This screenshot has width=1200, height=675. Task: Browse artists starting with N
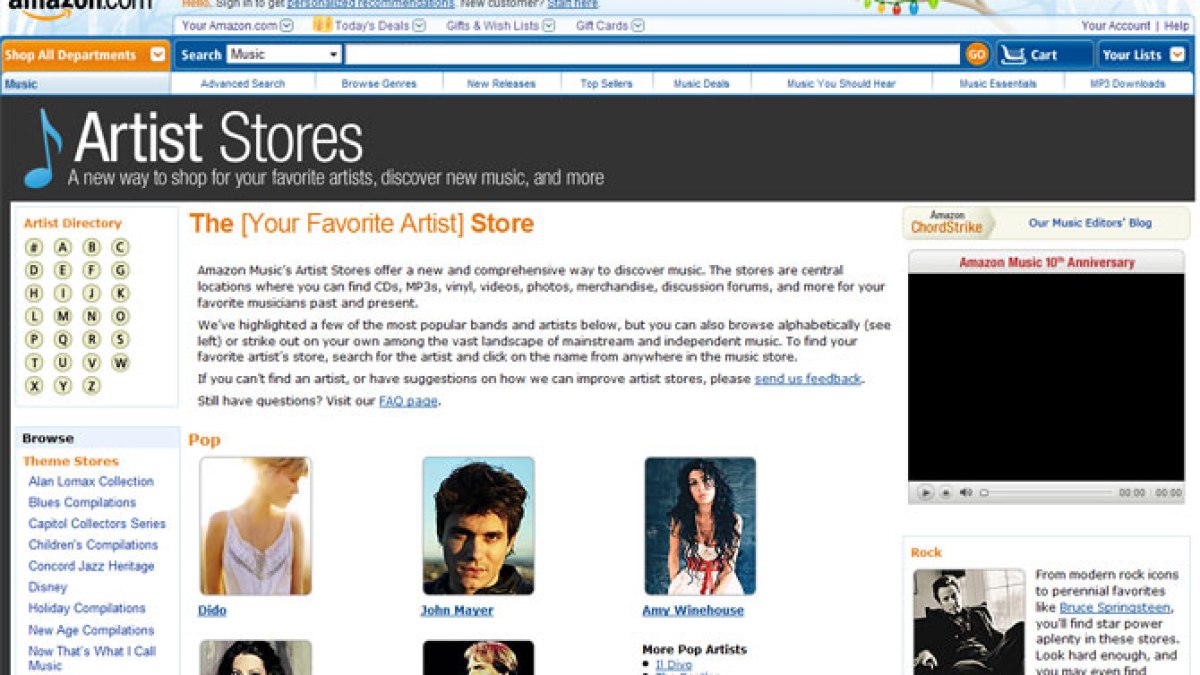pos(92,316)
